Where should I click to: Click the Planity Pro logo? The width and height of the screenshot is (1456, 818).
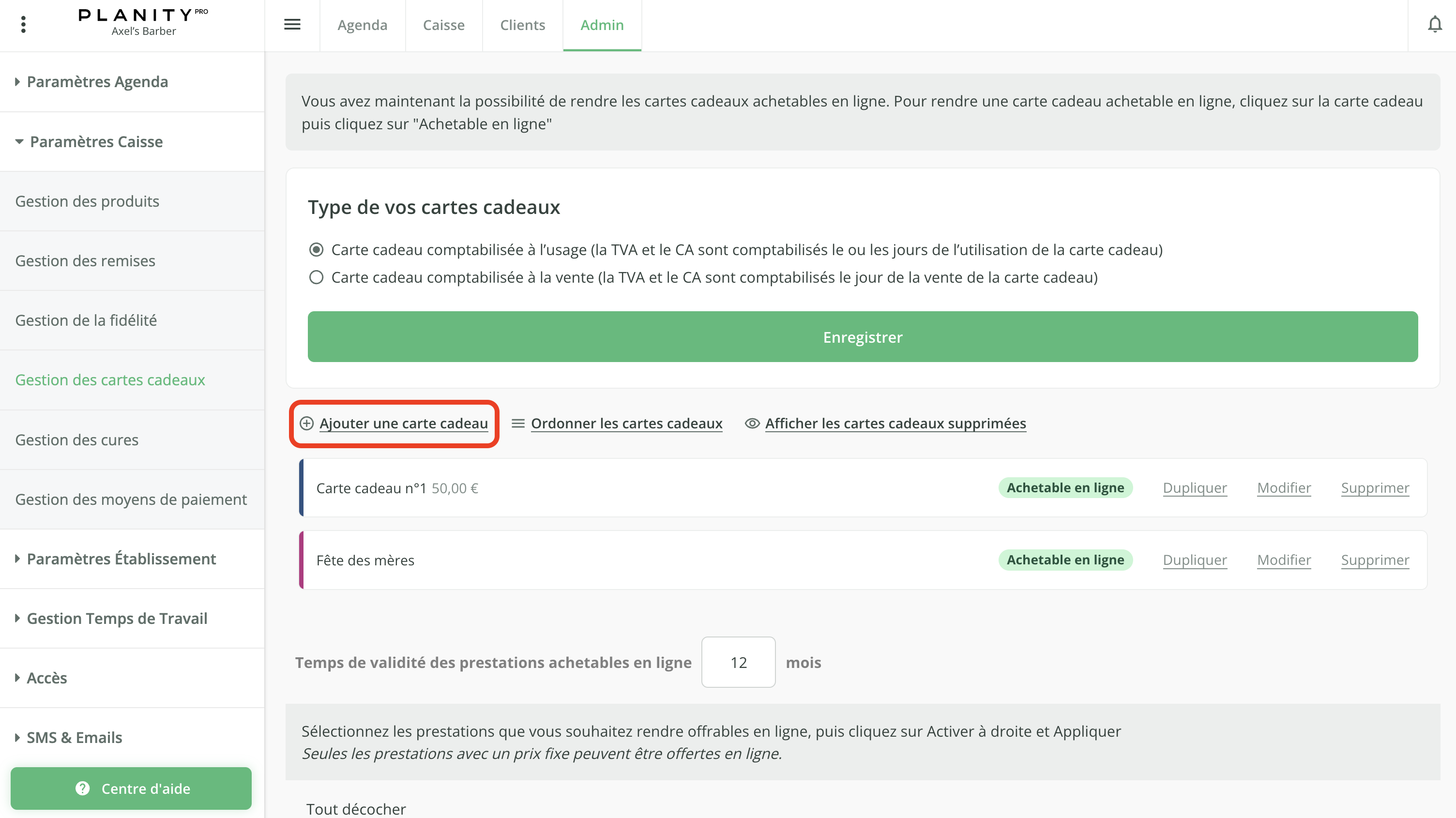143,15
